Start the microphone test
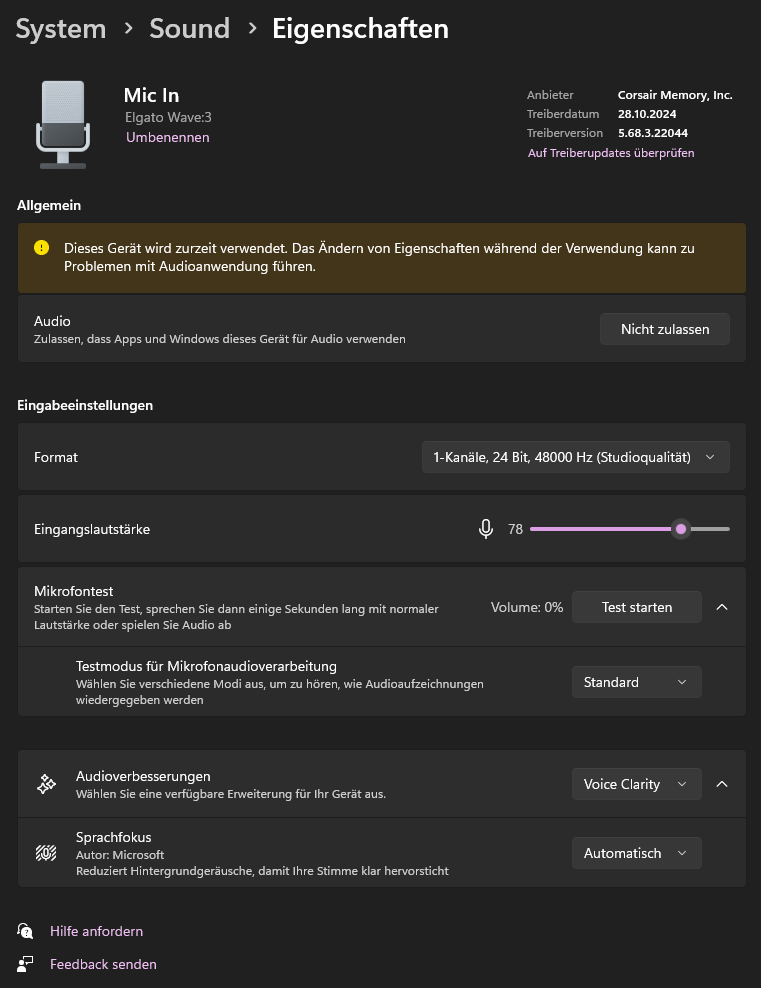Screen dimensions: 761x988 (x=637, y=607)
